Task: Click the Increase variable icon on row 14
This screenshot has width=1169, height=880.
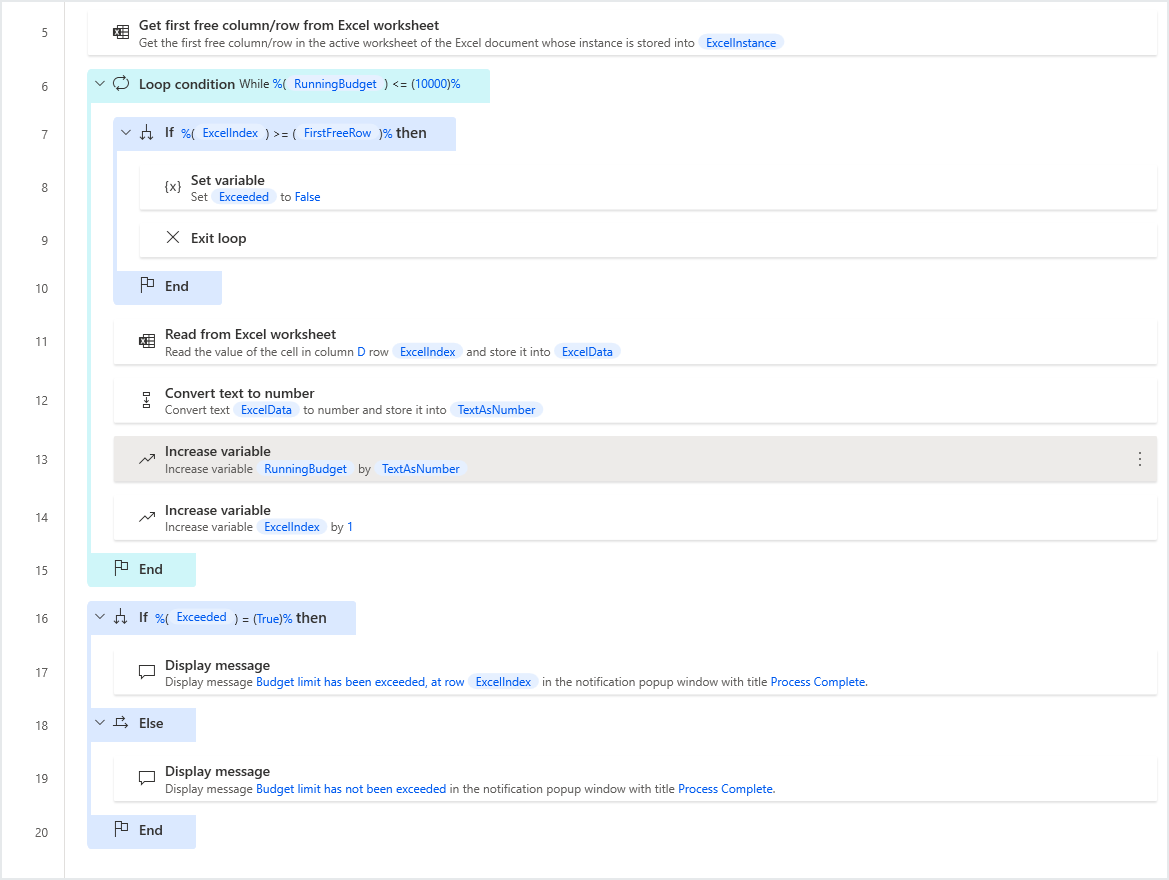Action: 147,517
